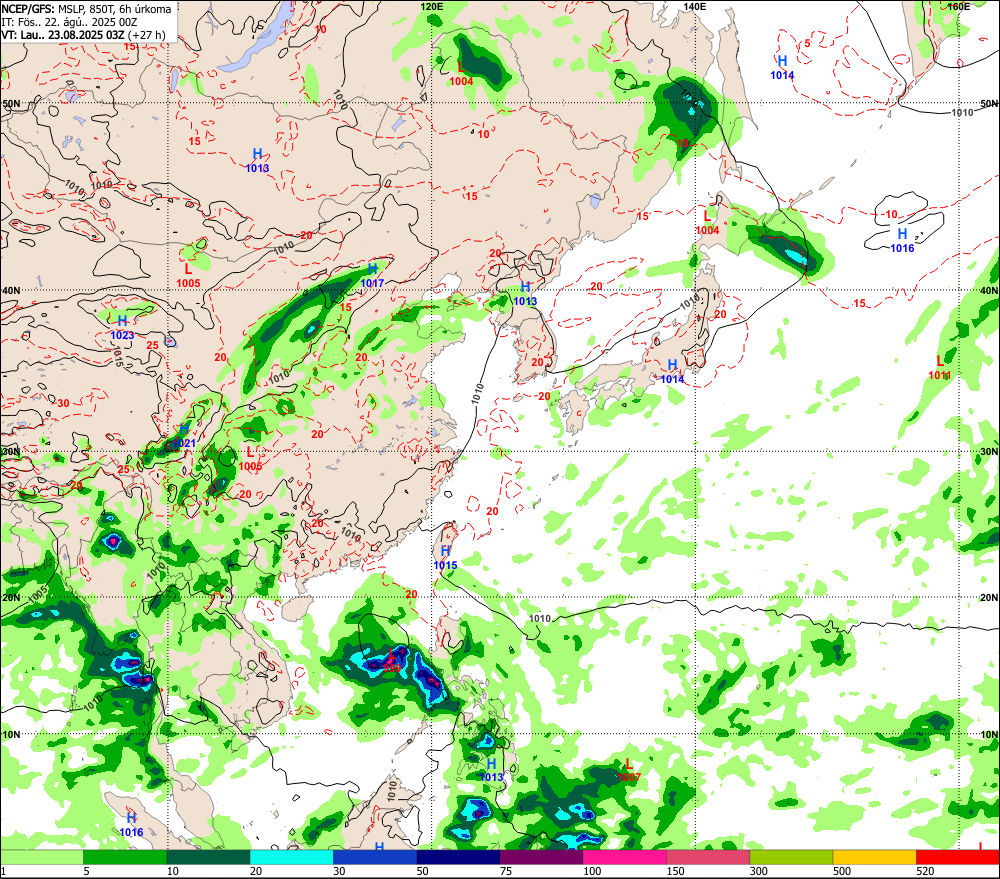Viewport: 1000px width, 879px height.
Task: Click the low pressure label 999
Action: coord(392,667)
